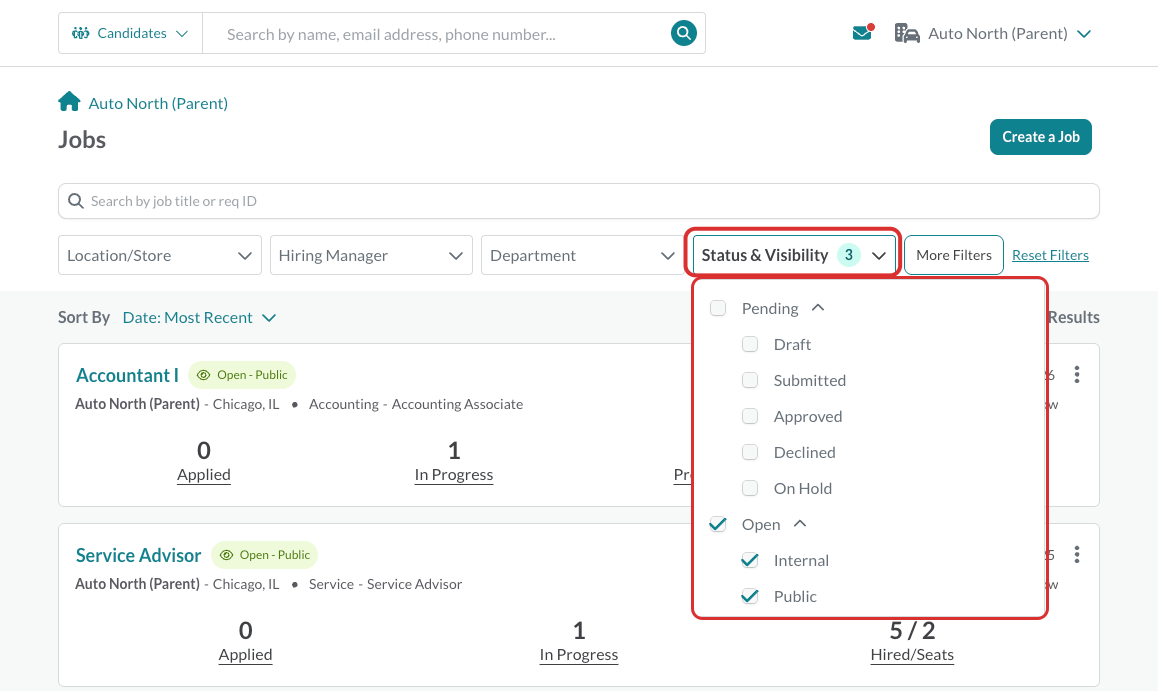Image resolution: width=1158 pixels, height=691 pixels.
Task: Open the Candidates search-type dropdown
Action: point(130,33)
